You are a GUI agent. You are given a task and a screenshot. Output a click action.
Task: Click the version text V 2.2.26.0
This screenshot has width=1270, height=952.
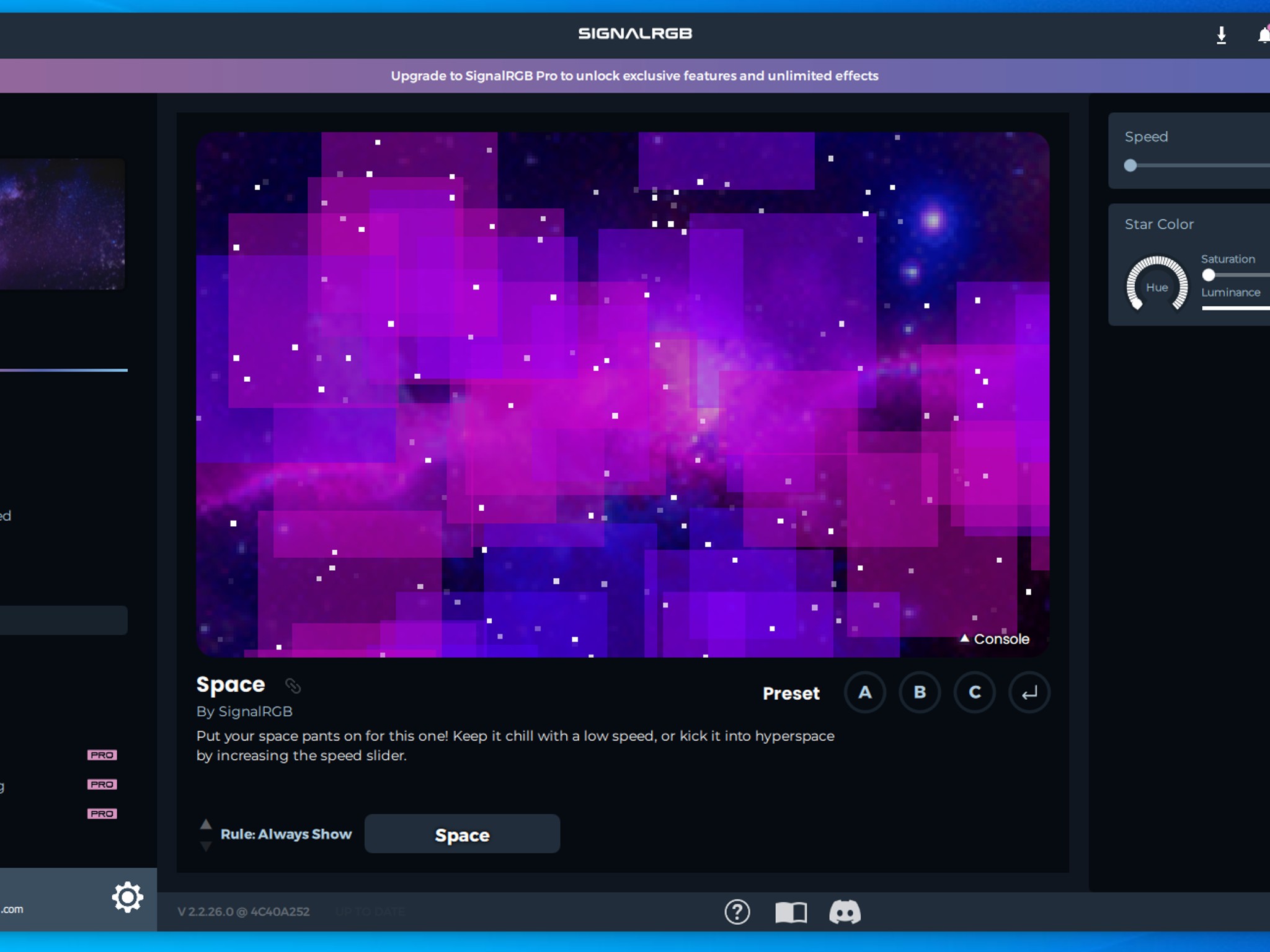(243, 912)
